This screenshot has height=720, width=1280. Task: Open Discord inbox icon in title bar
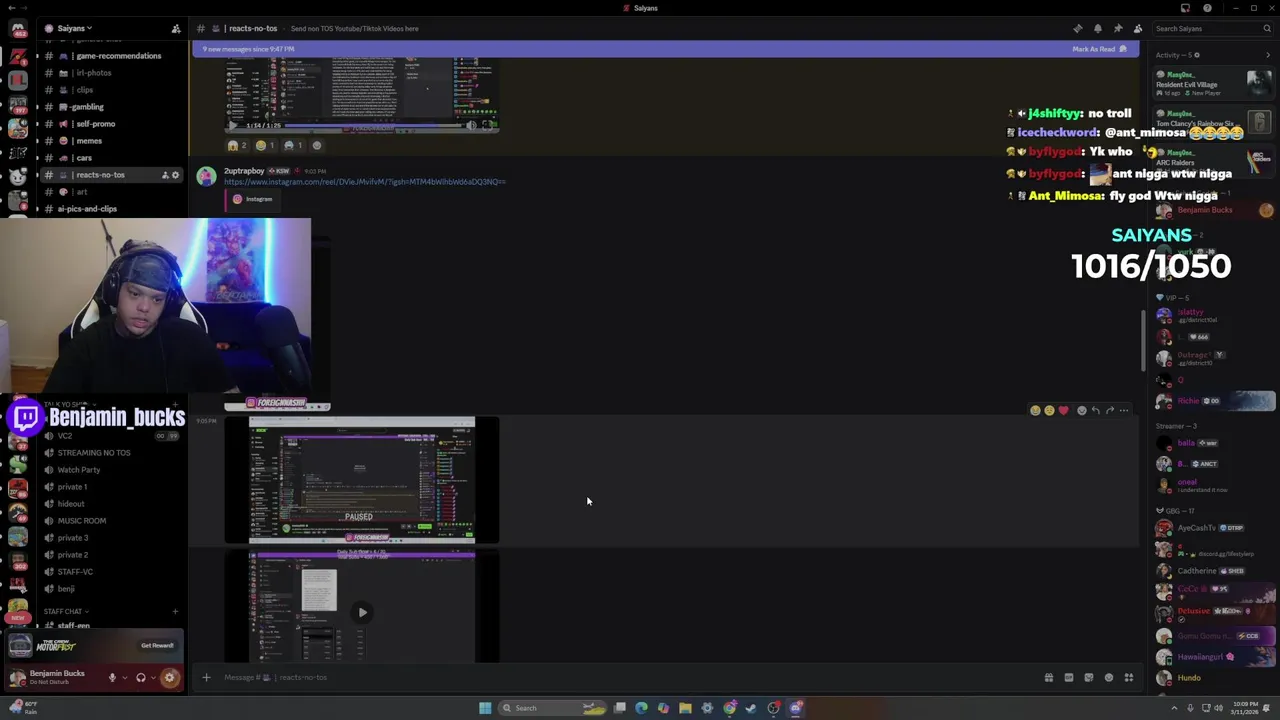pyautogui.click(x=1185, y=8)
